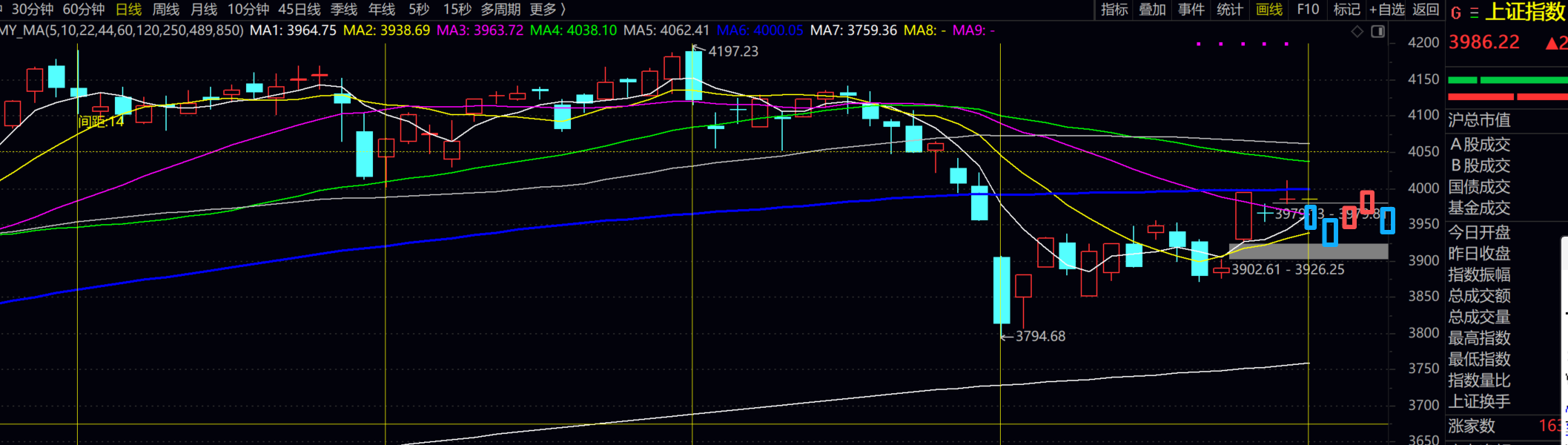The image size is (1568, 445).
Task: Click the 3794.68 low price label
Action: pos(1039,337)
